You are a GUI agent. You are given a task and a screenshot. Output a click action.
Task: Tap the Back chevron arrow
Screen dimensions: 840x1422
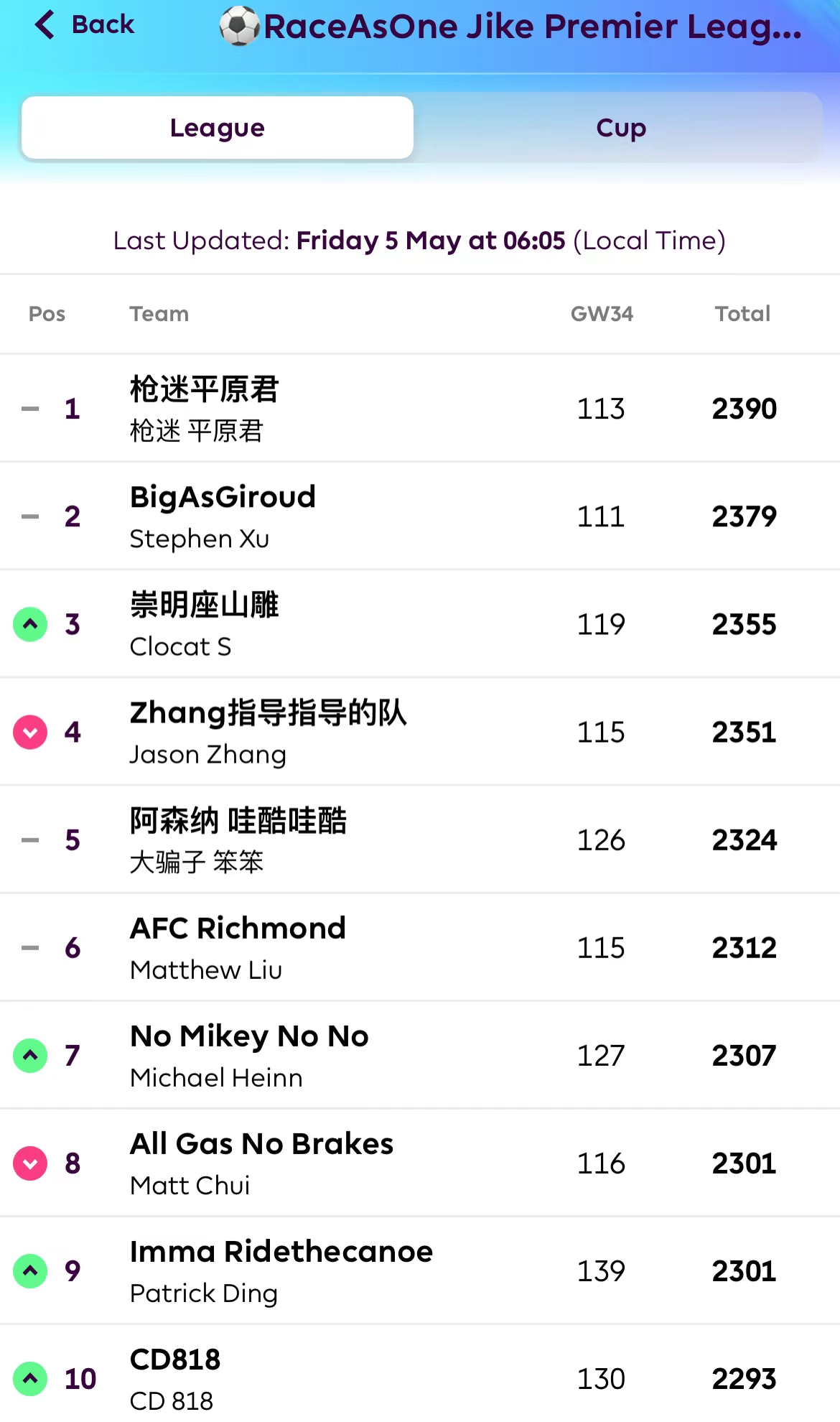pos(45,24)
